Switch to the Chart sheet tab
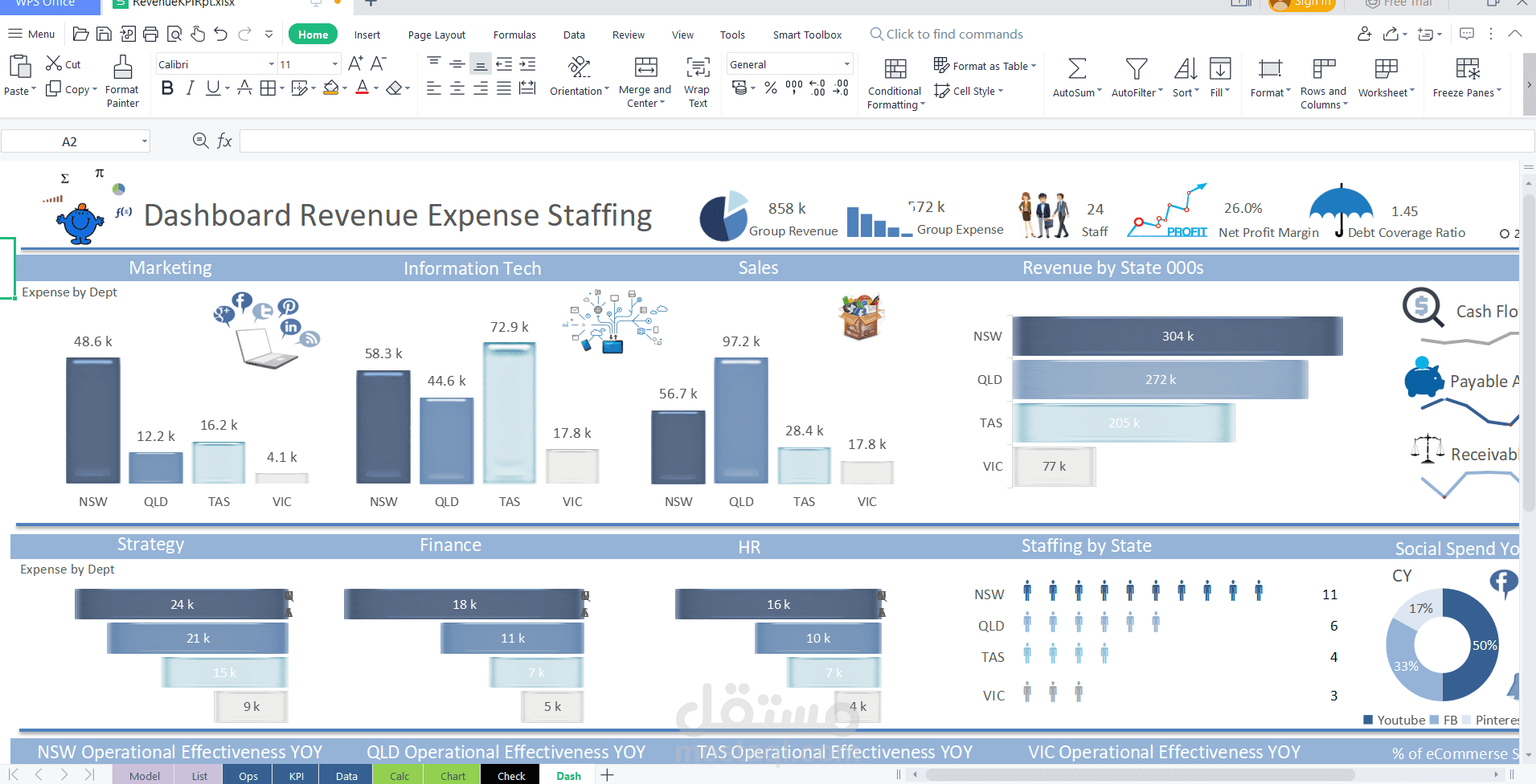Screen dimensions: 1536x784 [x=453, y=776]
